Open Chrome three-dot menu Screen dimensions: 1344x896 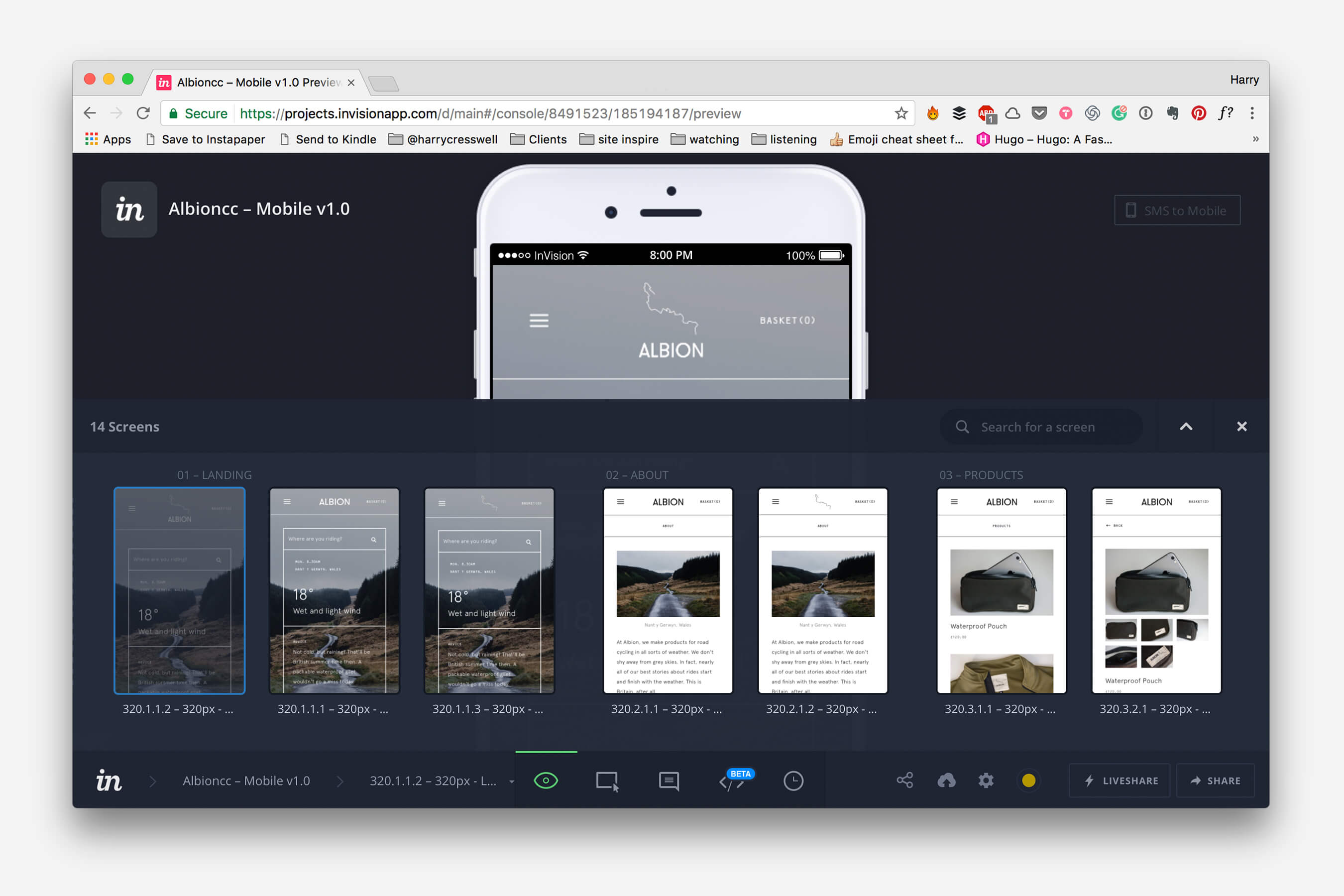[1252, 113]
